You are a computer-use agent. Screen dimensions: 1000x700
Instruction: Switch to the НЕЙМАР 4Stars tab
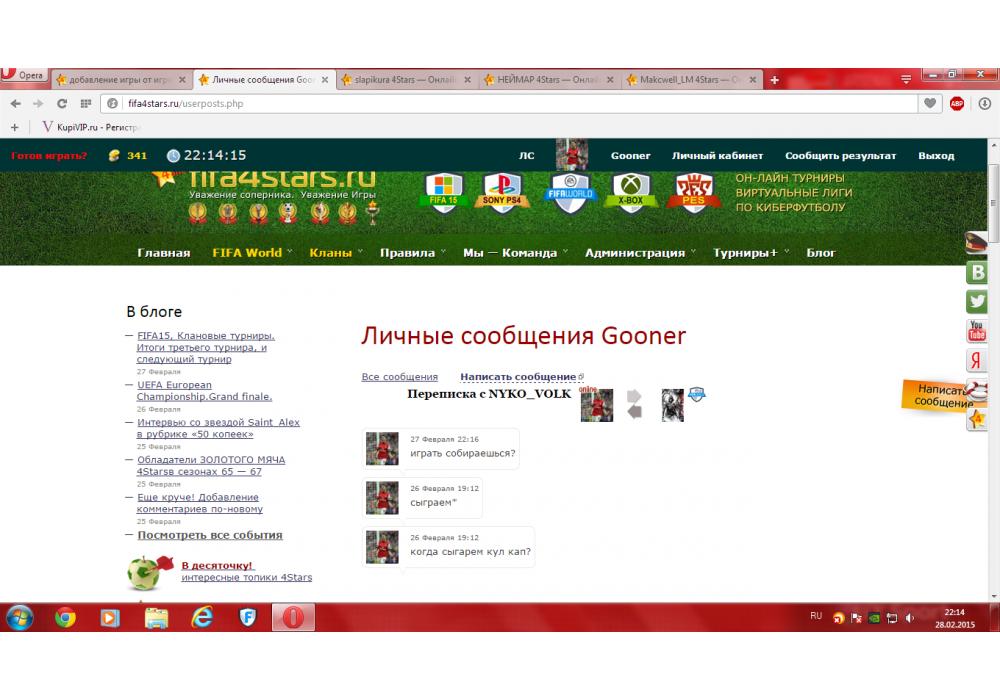pyautogui.click(x=548, y=80)
